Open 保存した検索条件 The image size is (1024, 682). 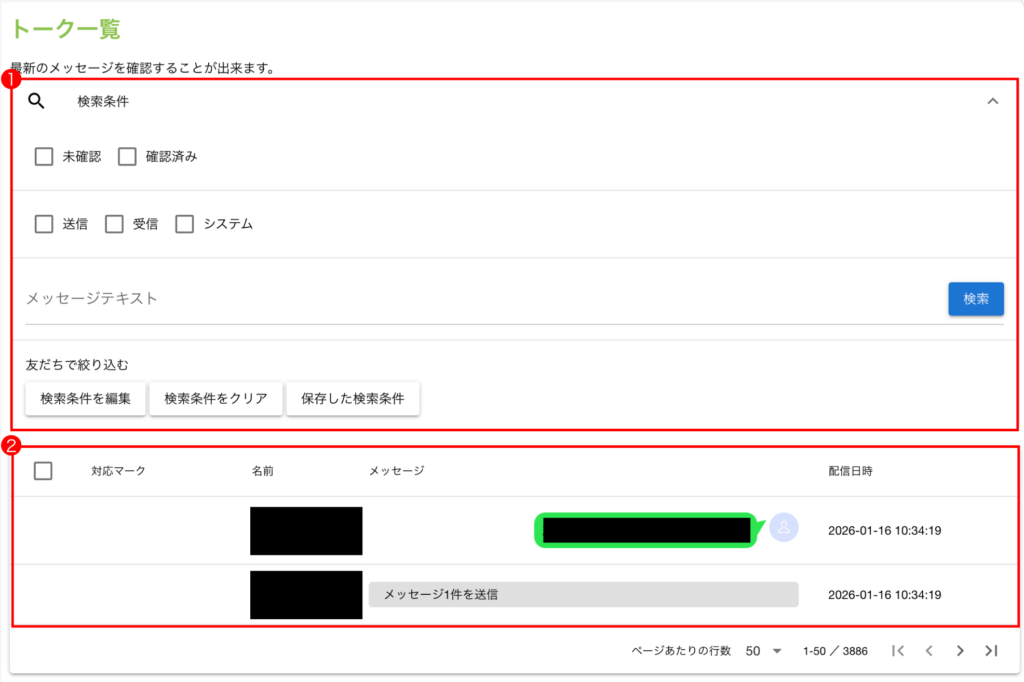[353, 398]
